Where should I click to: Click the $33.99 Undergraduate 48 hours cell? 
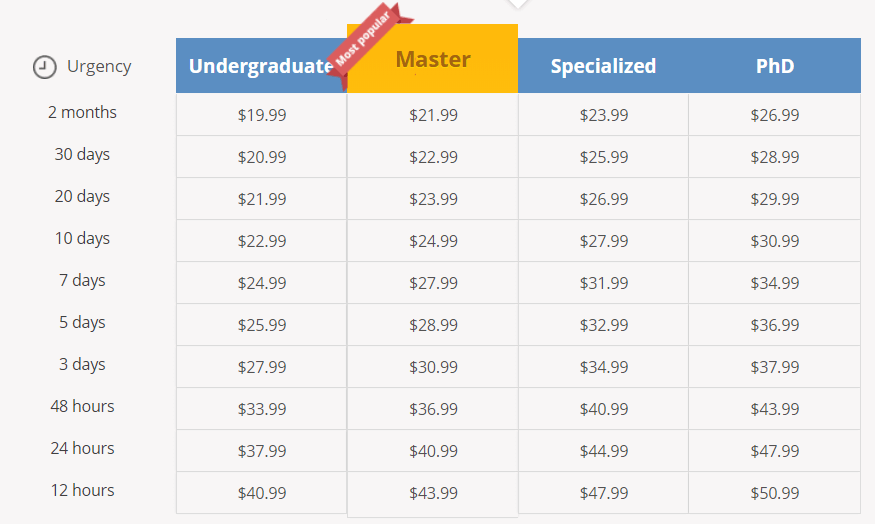(262, 408)
